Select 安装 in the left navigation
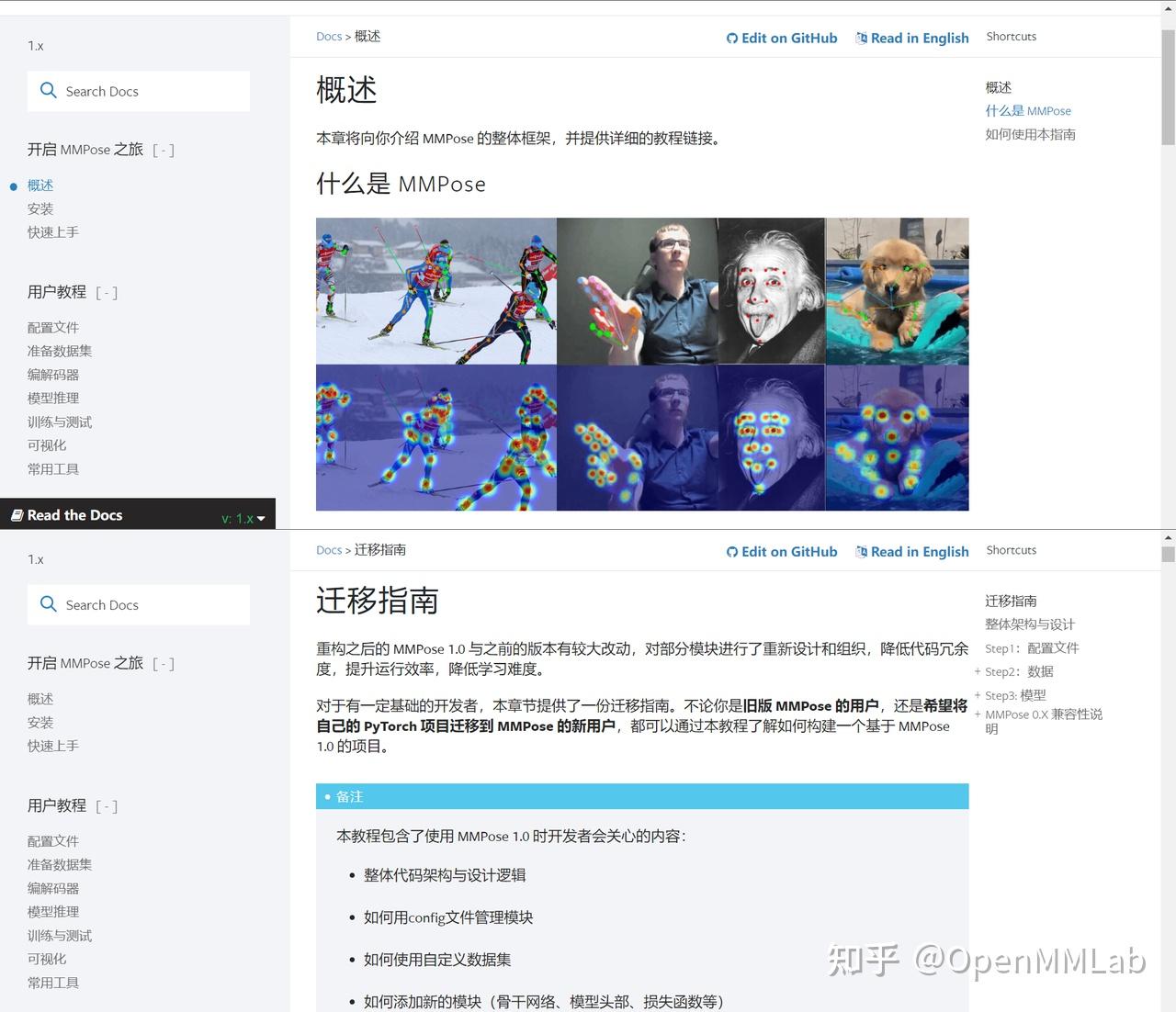Viewport: 1176px width, 1012px height. [40, 208]
